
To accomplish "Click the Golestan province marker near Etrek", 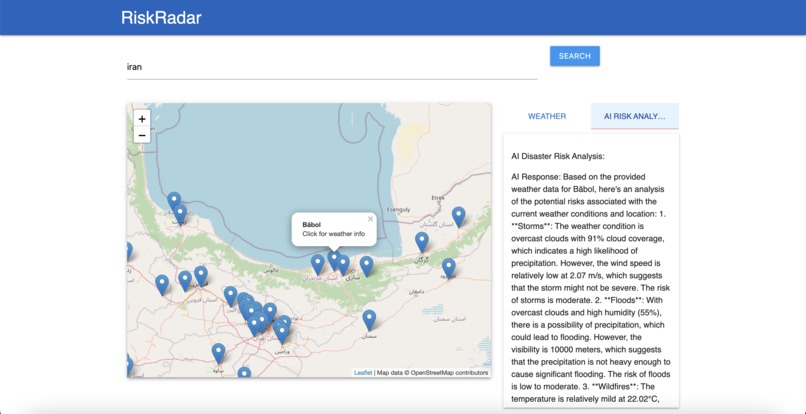I will tap(459, 217).
